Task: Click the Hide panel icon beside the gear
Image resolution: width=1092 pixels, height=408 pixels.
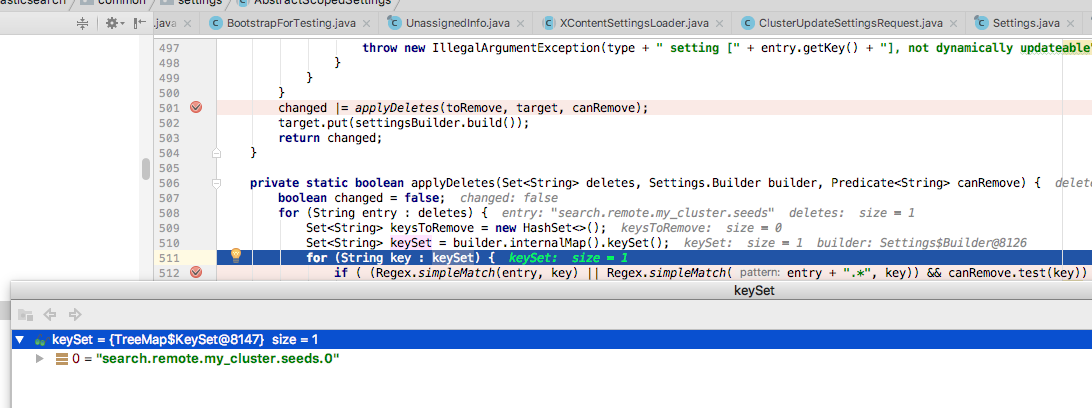Action: pyautogui.click(x=140, y=24)
